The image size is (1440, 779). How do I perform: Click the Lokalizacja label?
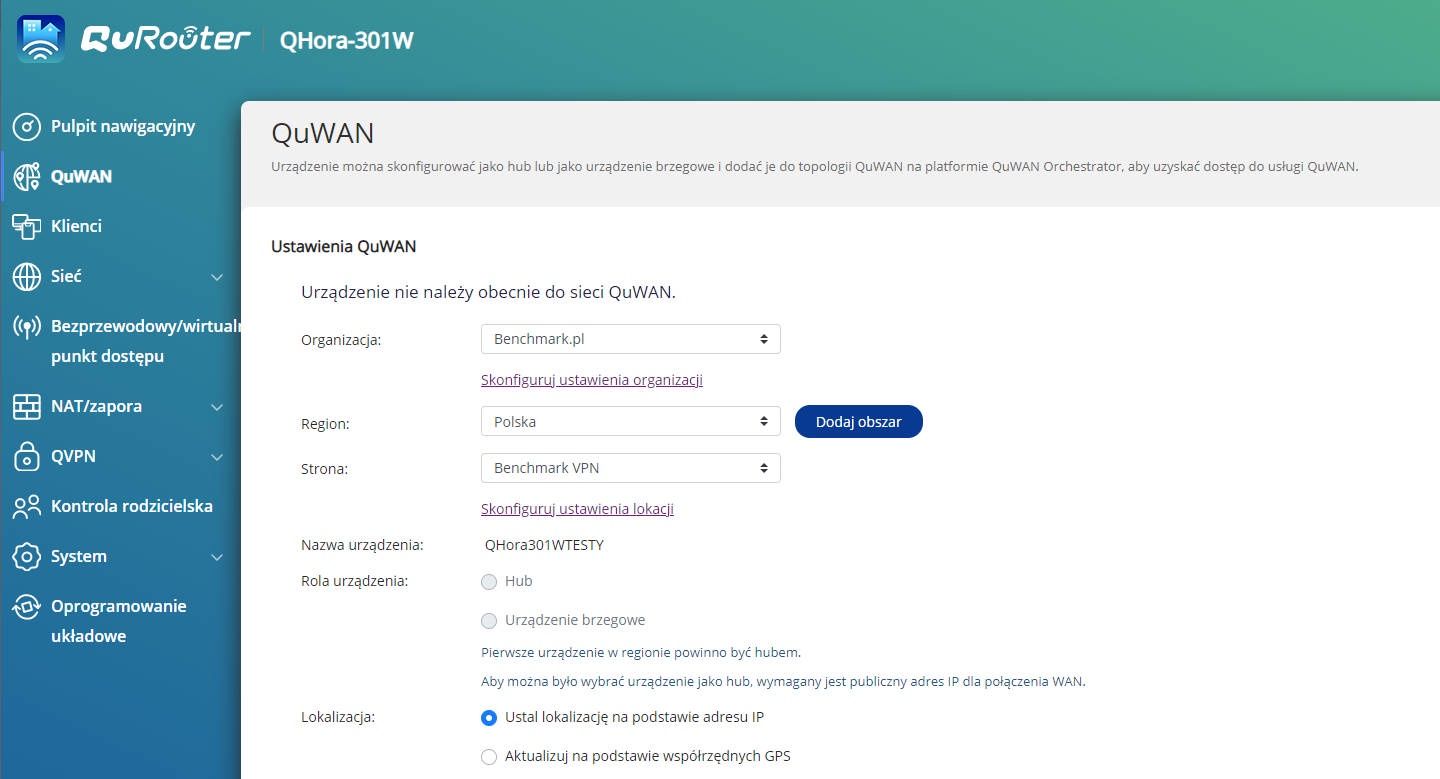click(338, 717)
